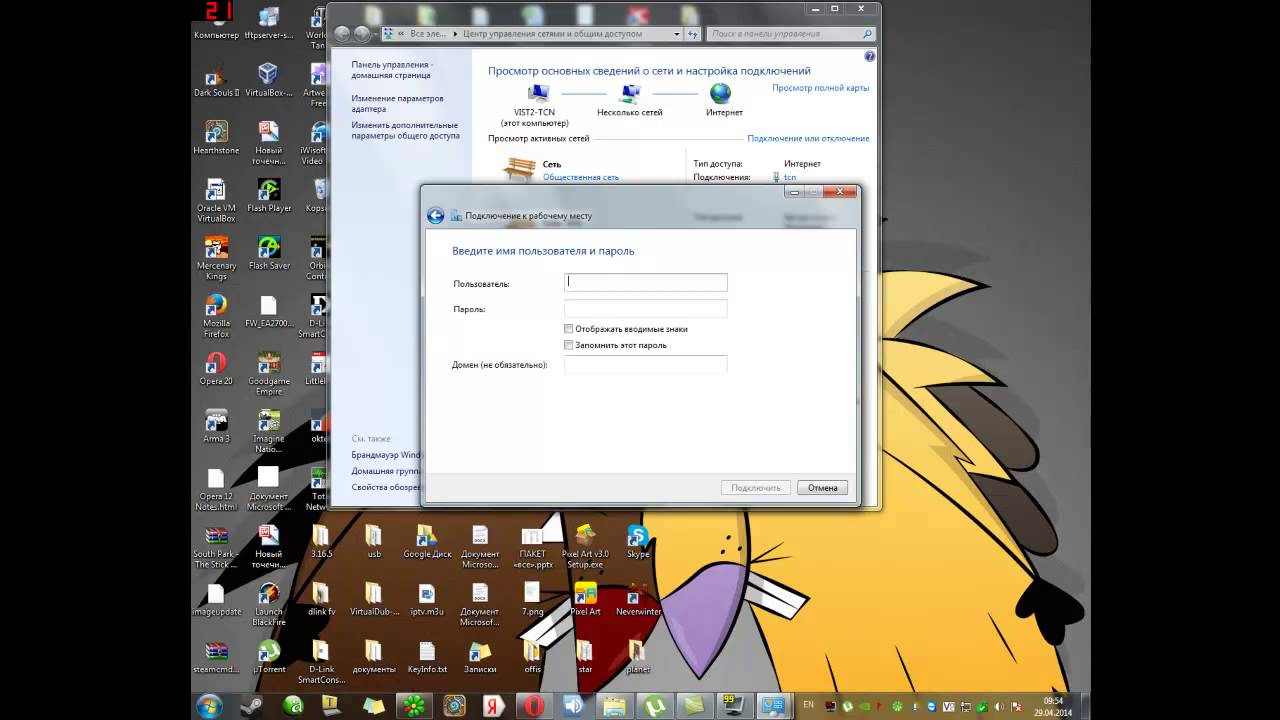1280x720 pixels.
Task: Open the Flash Player desktop shortcut
Action: 269,196
